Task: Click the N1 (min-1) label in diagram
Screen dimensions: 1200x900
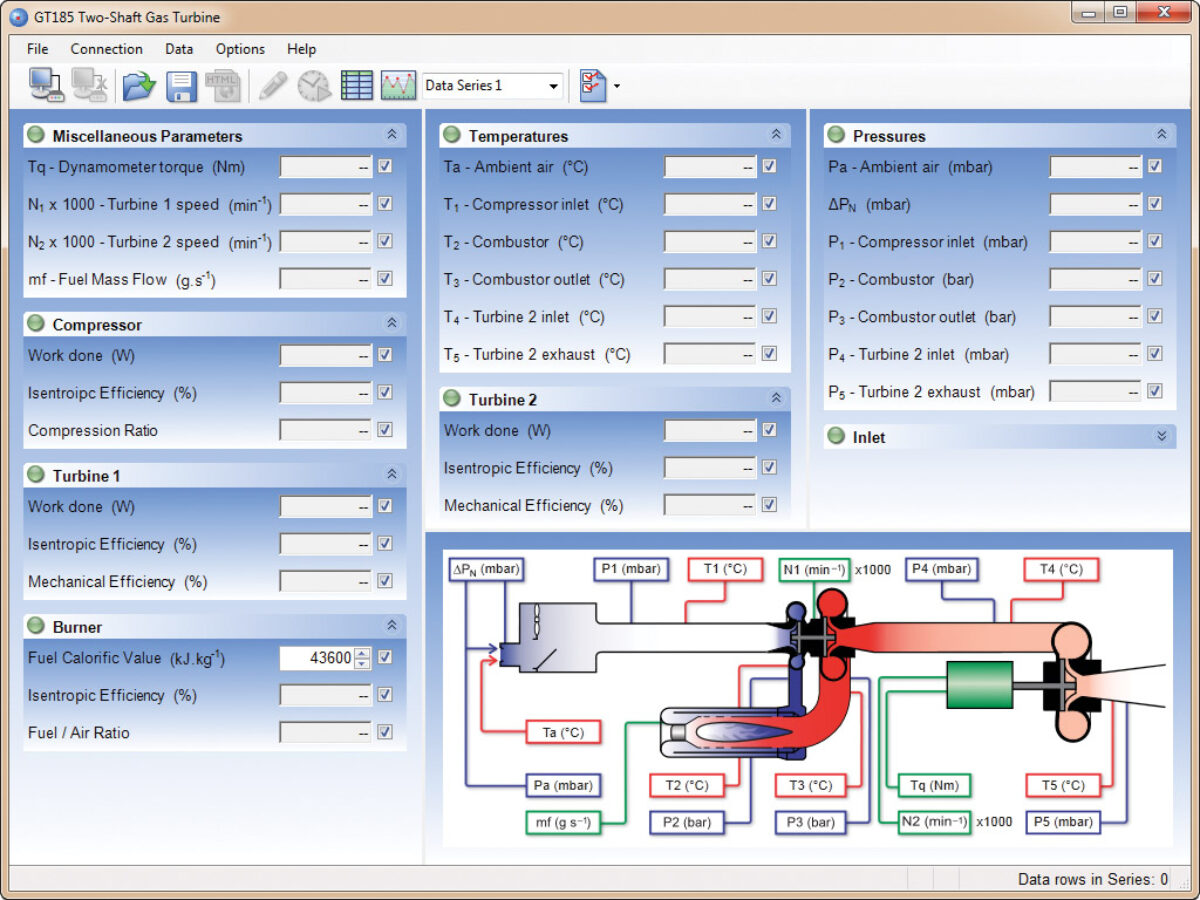Action: [814, 569]
